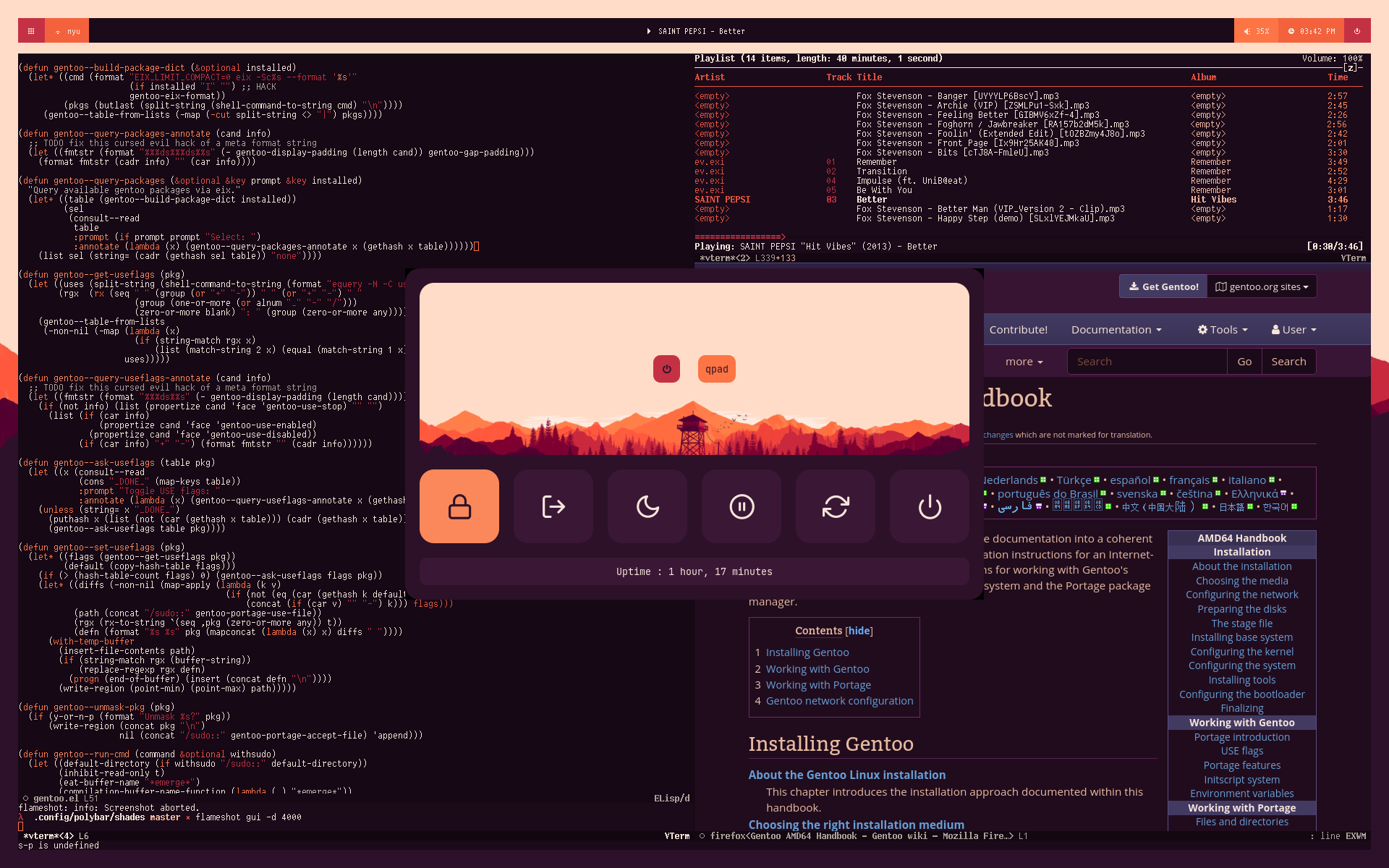Click the *vterm*<4> buffer name in modeline

coord(48,836)
